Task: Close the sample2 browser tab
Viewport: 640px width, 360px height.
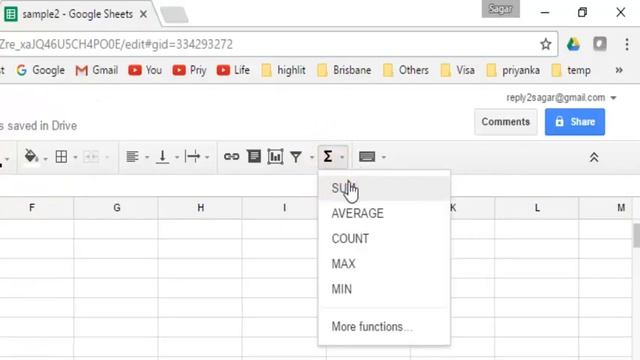Action: (x=143, y=14)
